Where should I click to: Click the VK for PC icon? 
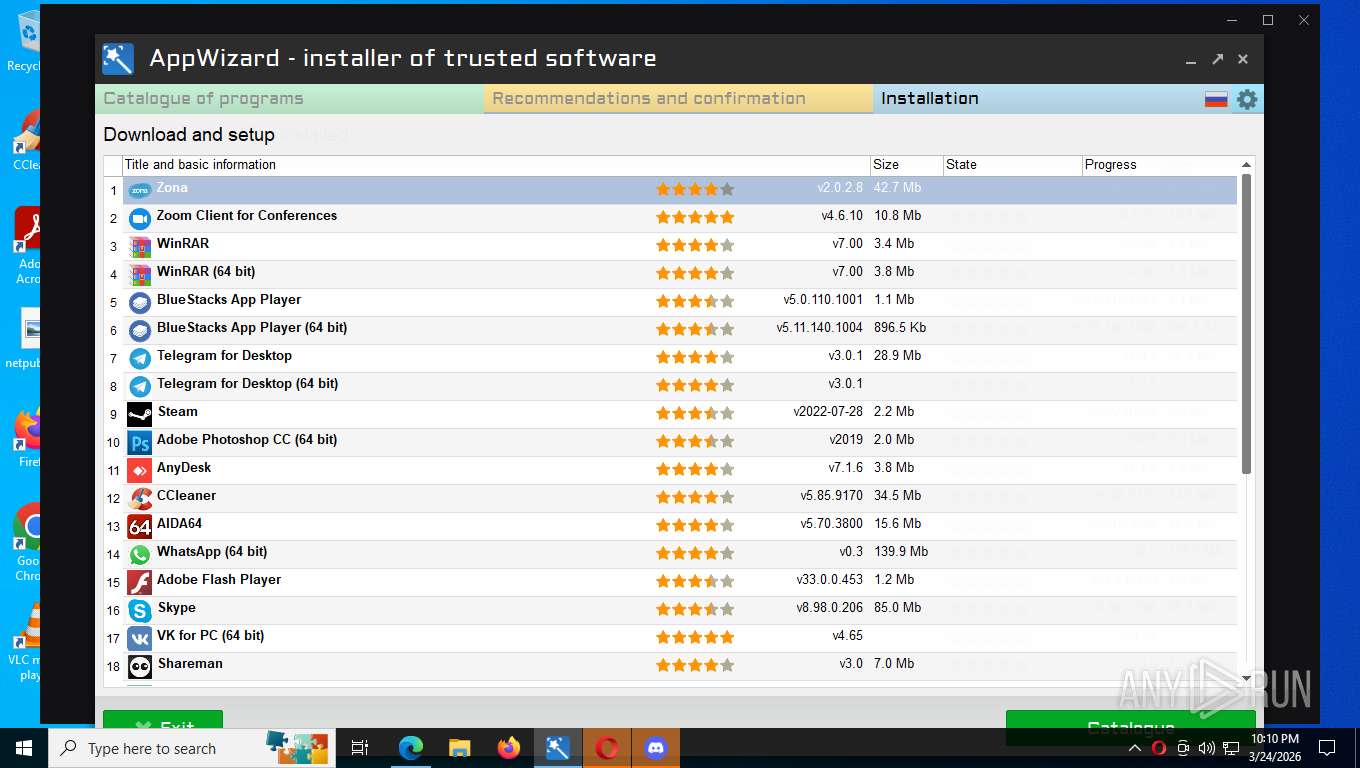point(140,638)
